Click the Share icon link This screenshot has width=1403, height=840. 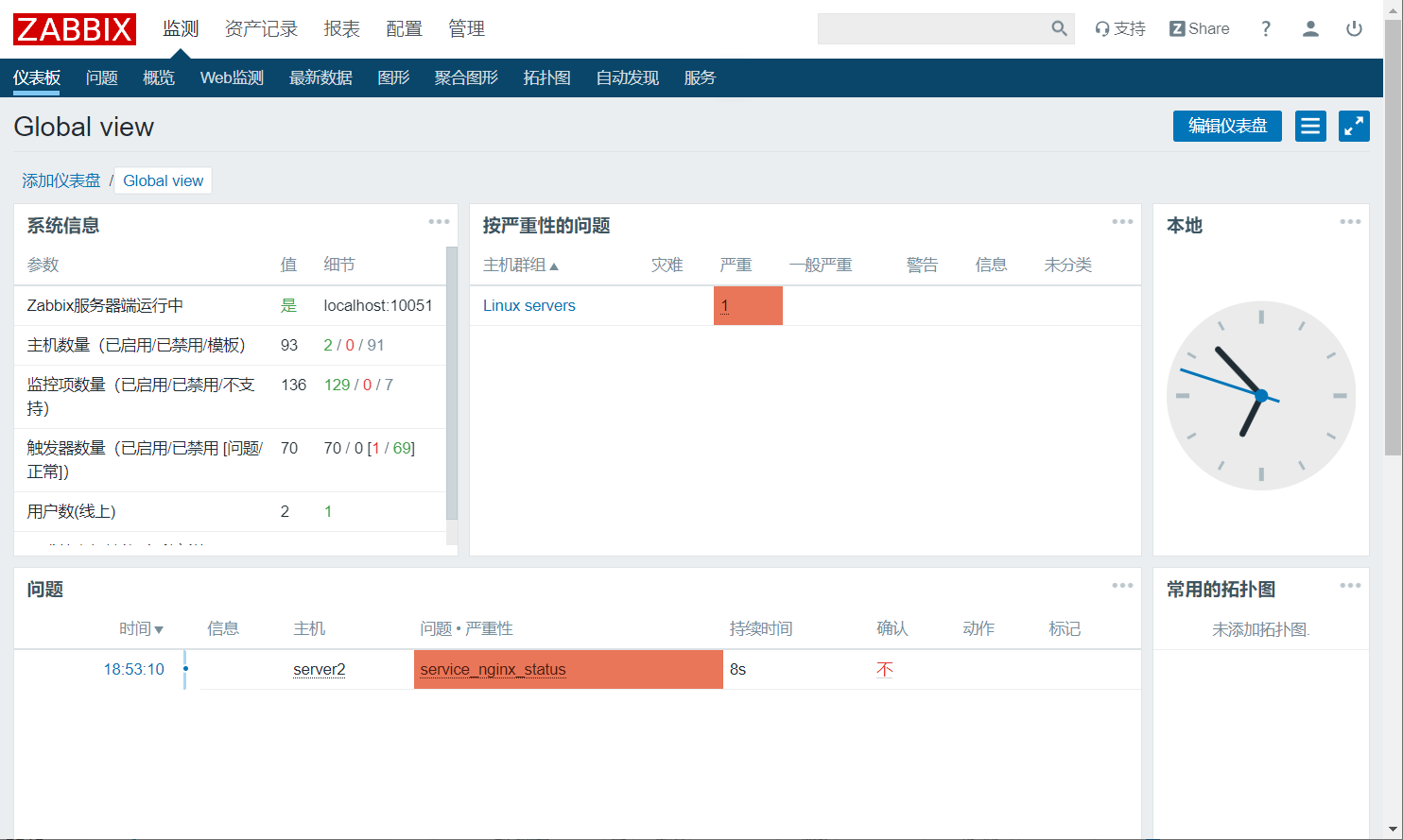coord(1199,29)
